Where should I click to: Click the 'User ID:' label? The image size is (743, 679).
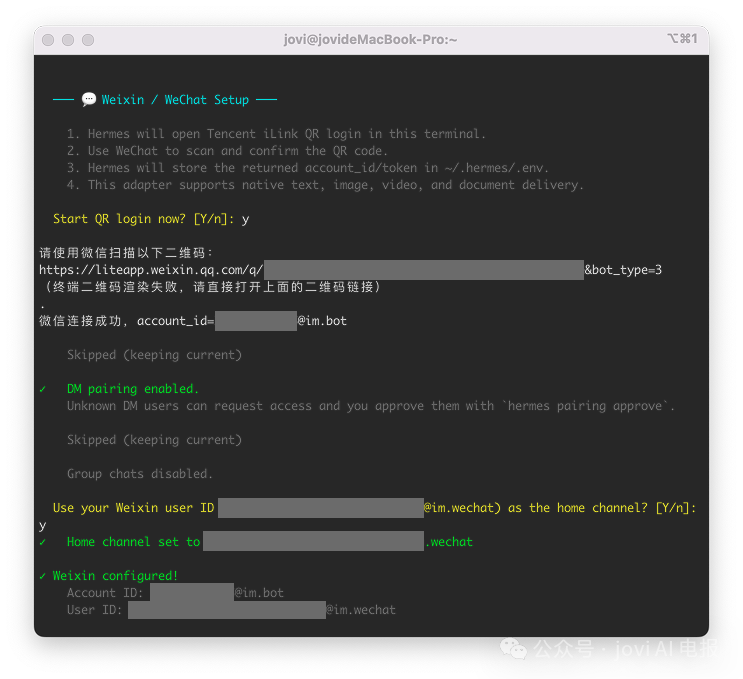coord(94,610)
